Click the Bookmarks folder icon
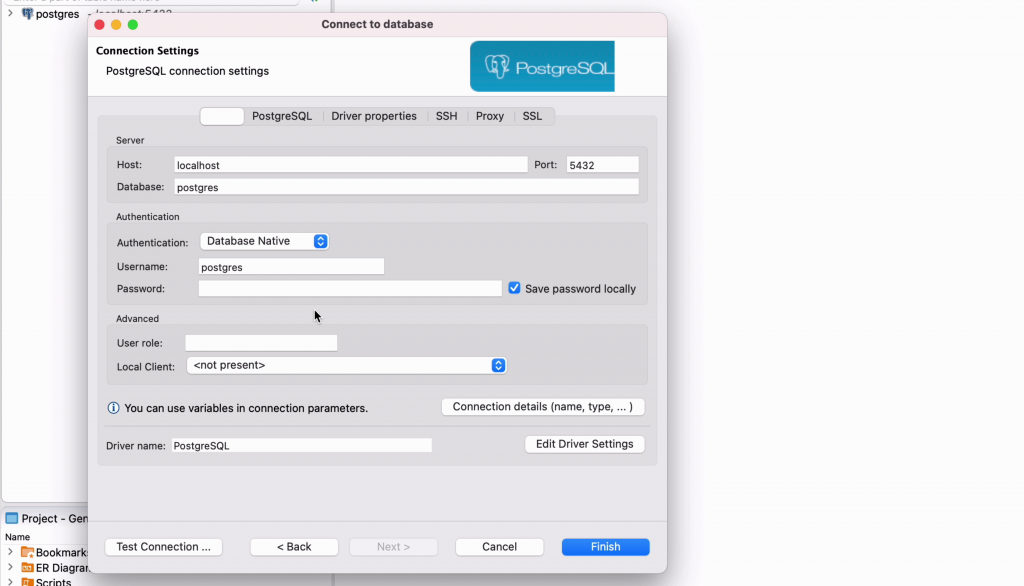The image size is (1024, 586). coord(27,553)
